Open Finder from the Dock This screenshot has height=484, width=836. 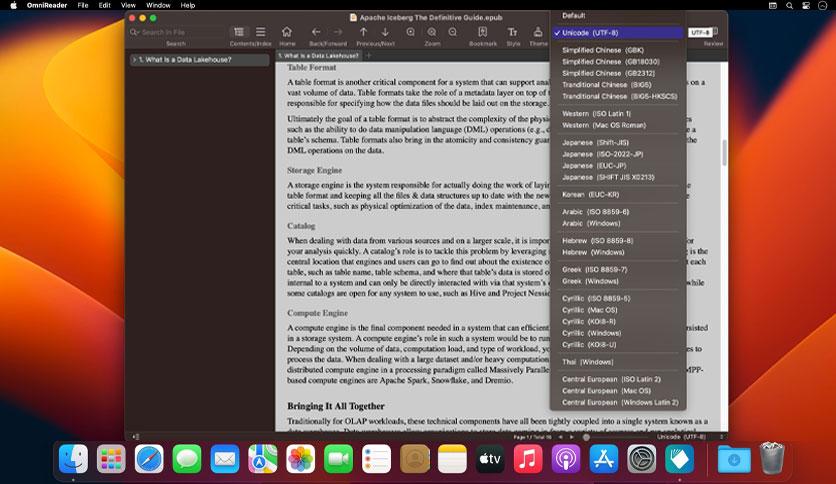[73, 458]
